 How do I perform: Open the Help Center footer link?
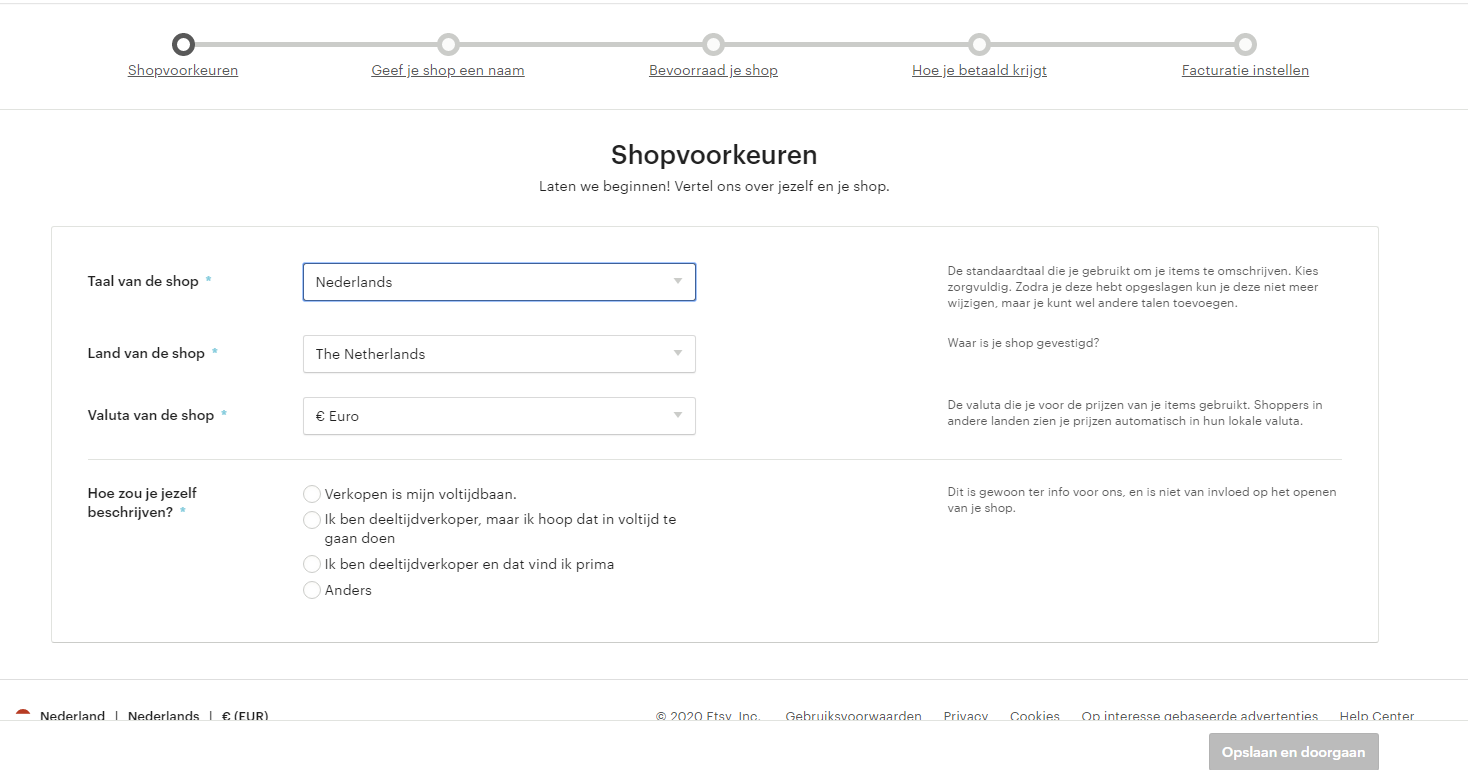(x=1377, y=715)
